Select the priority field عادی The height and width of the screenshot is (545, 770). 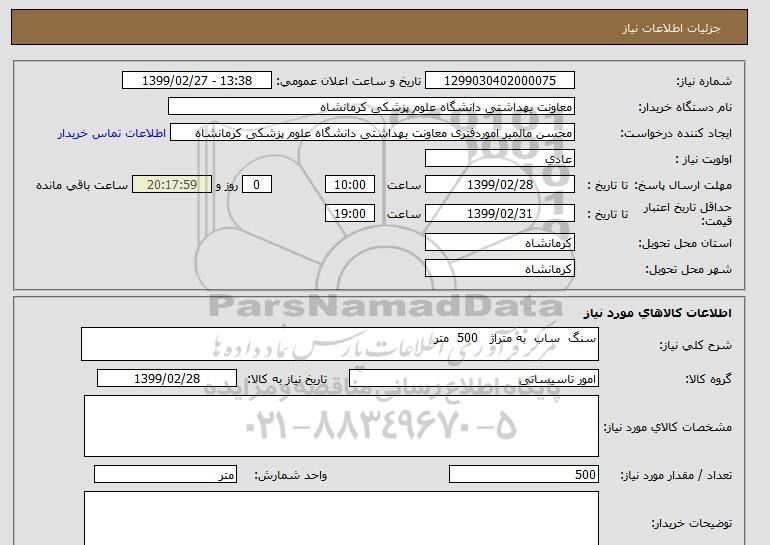pyautogui.click(x=499, y=159)
